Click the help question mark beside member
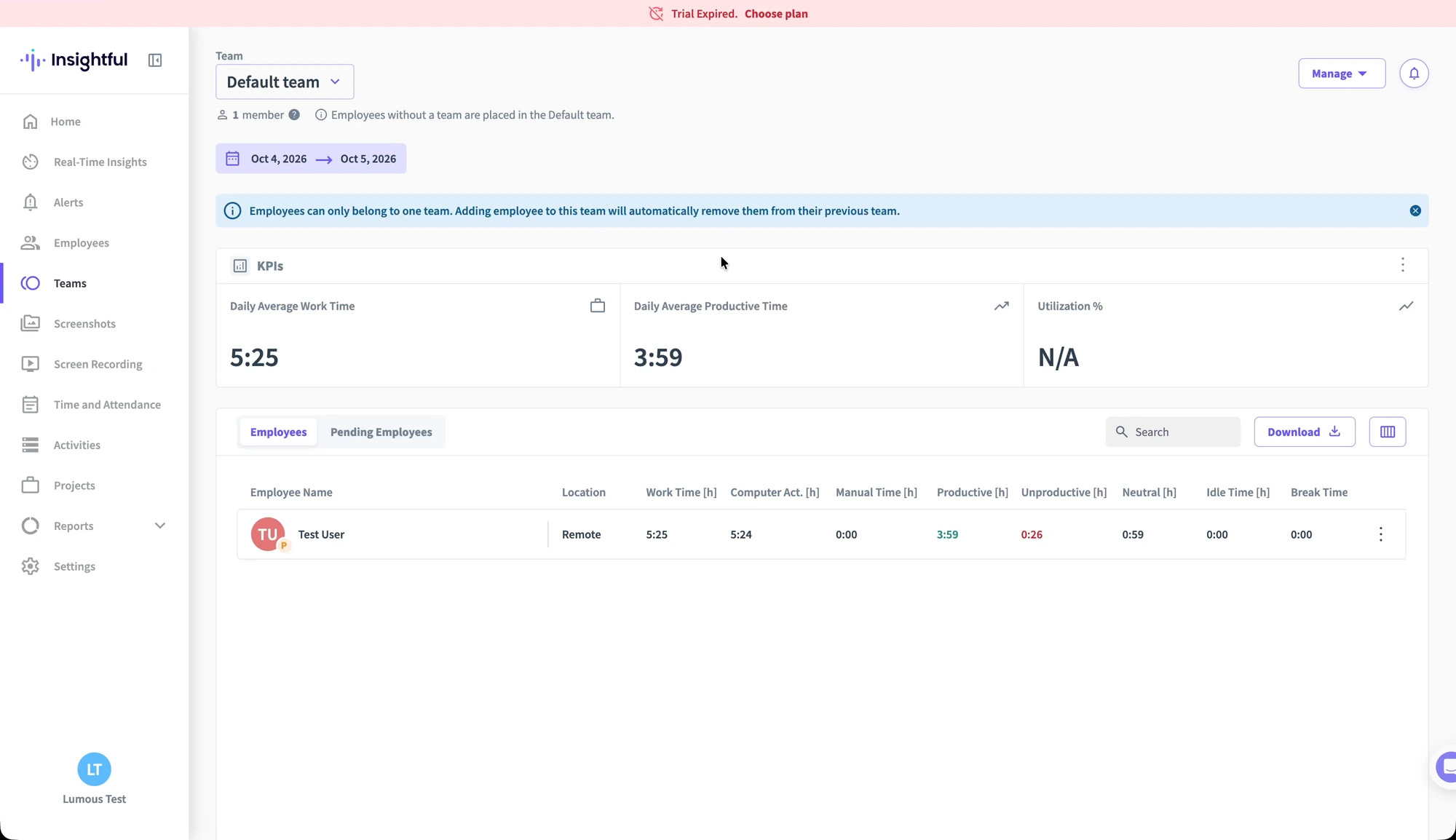The width and height of the screenshot is (1456, 840). (x=294, y=115)
